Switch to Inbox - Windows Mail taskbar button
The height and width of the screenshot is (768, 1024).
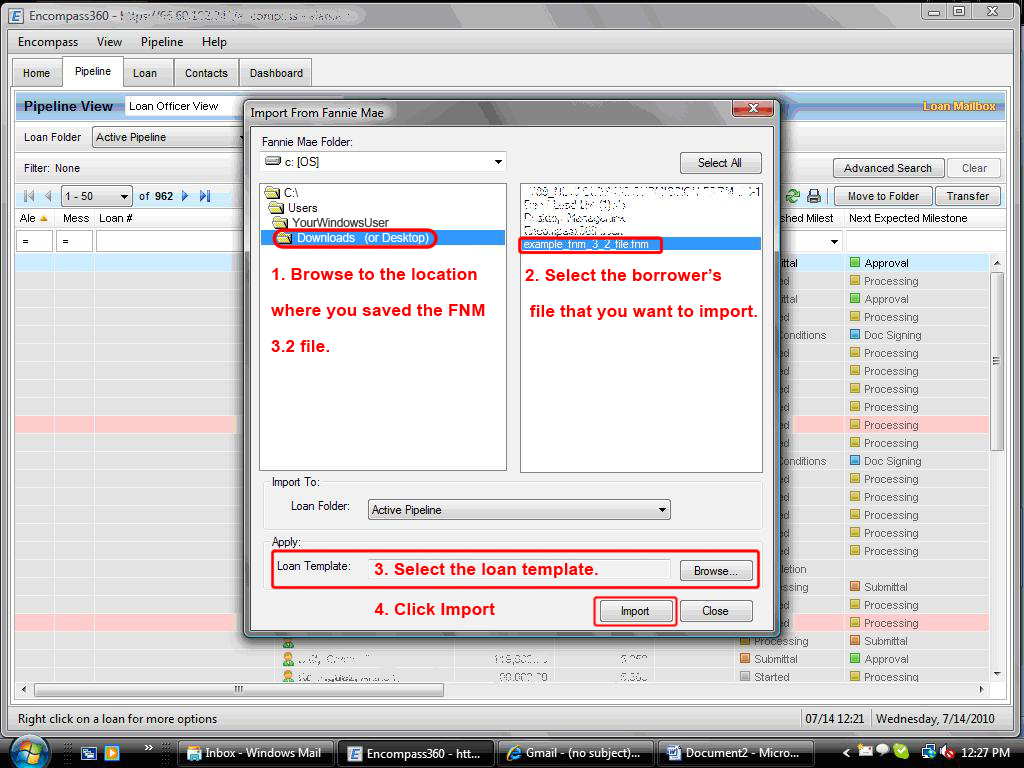(x=255, y=753)
